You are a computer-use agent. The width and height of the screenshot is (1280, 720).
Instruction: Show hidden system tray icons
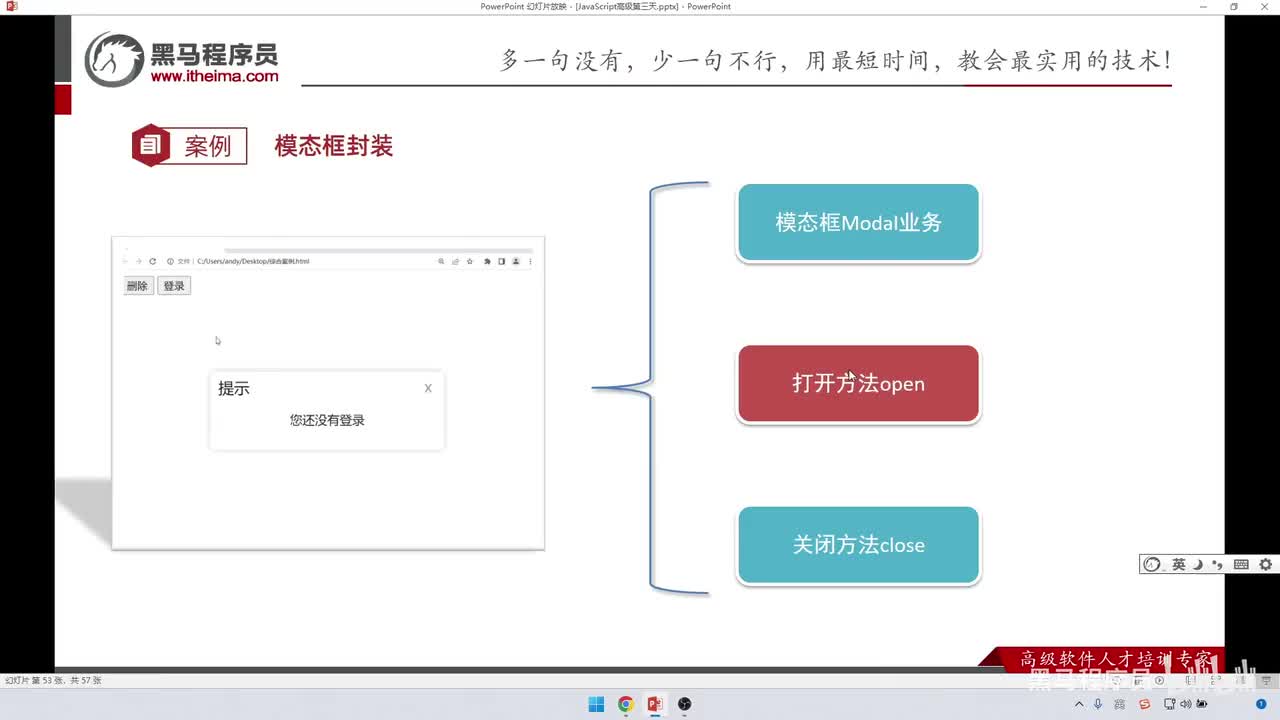(1079, 704)
